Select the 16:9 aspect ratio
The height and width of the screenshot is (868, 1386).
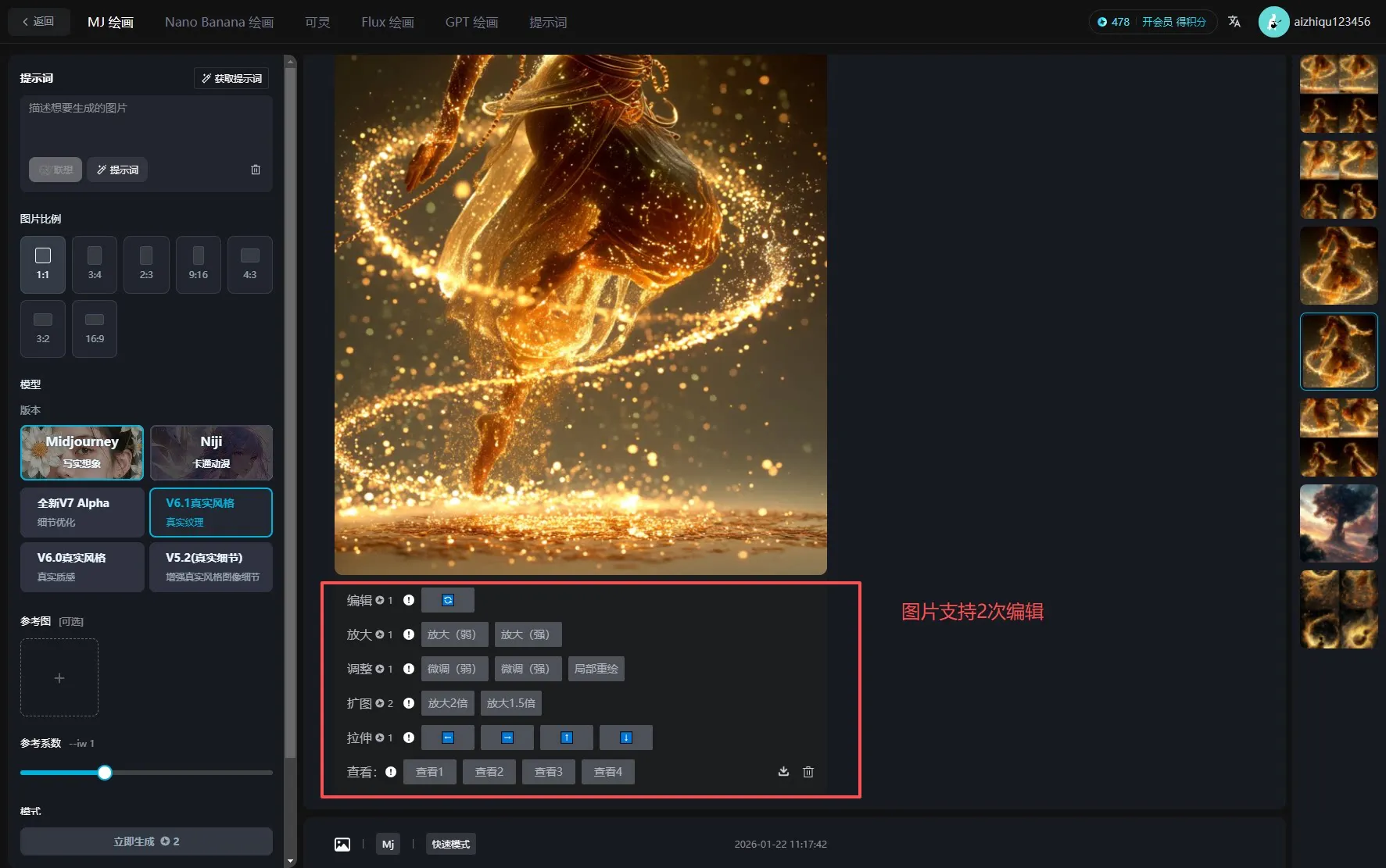pyautogui.click(x=95, y=329)
